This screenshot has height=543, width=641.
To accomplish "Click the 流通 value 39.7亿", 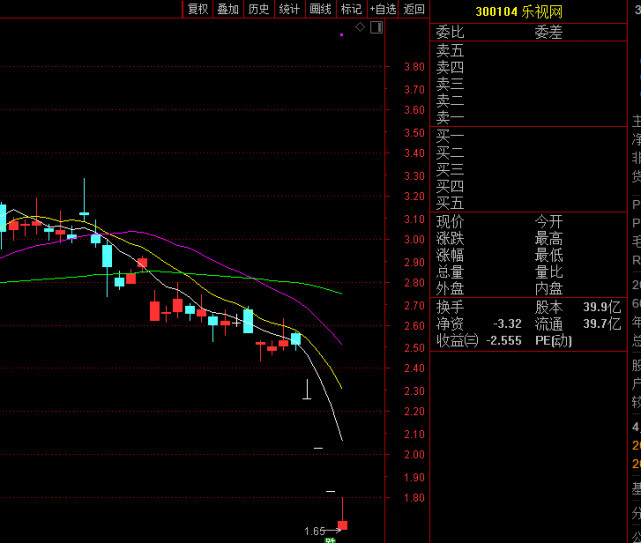I will [x=602, y=324].
